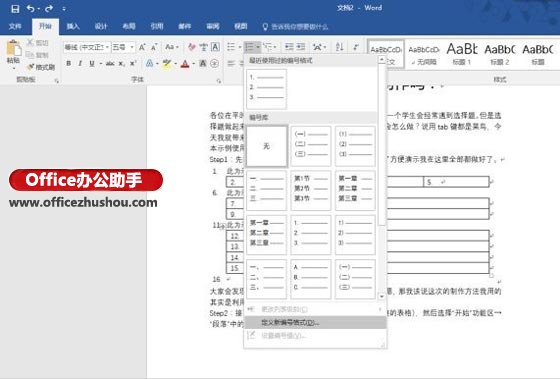Open the 文件 (File) tab

(x=15, y=26)
